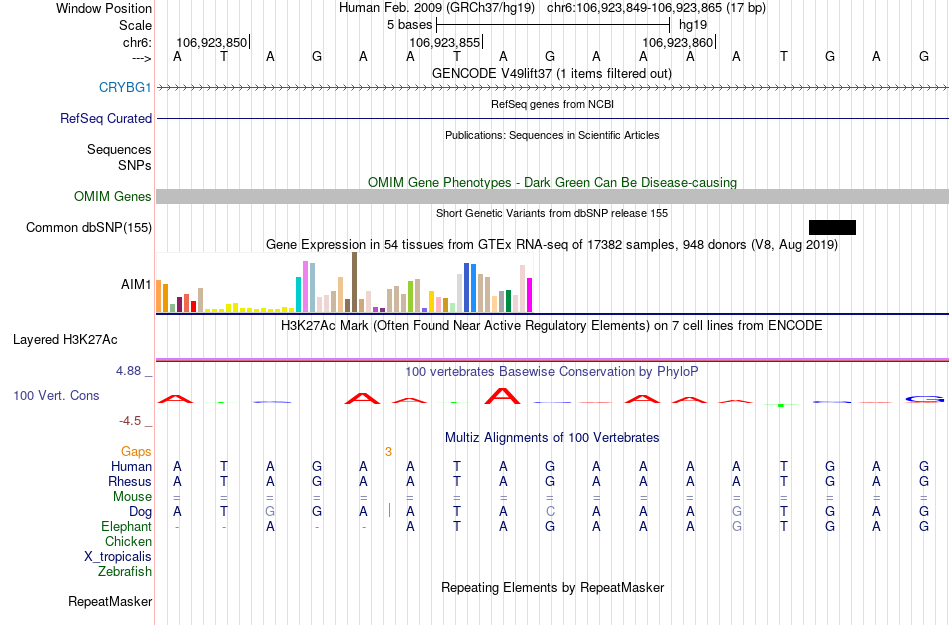
Task: Click the Window Position label
Action: coord(104,8)
